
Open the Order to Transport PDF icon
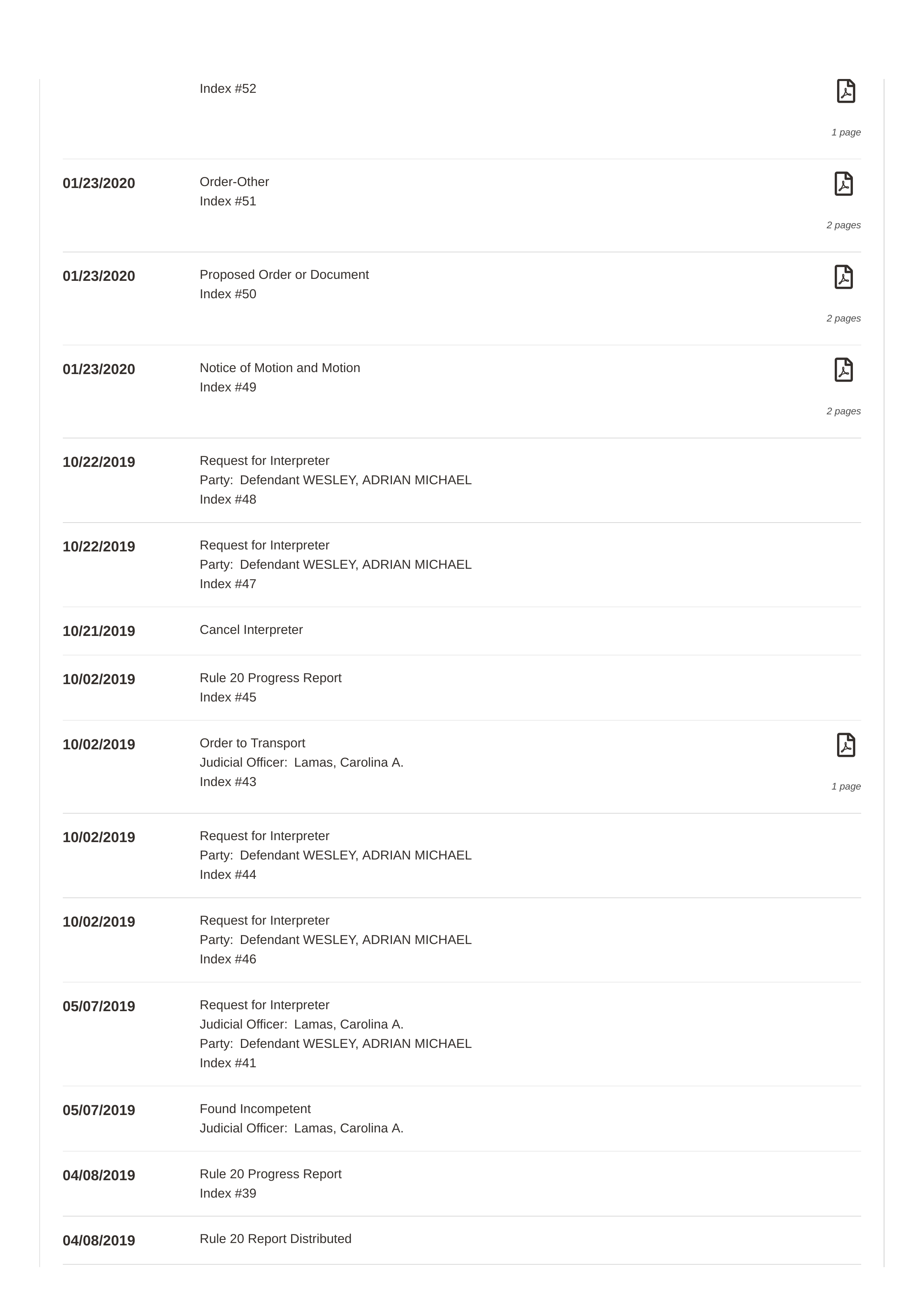tap(845, 745)
